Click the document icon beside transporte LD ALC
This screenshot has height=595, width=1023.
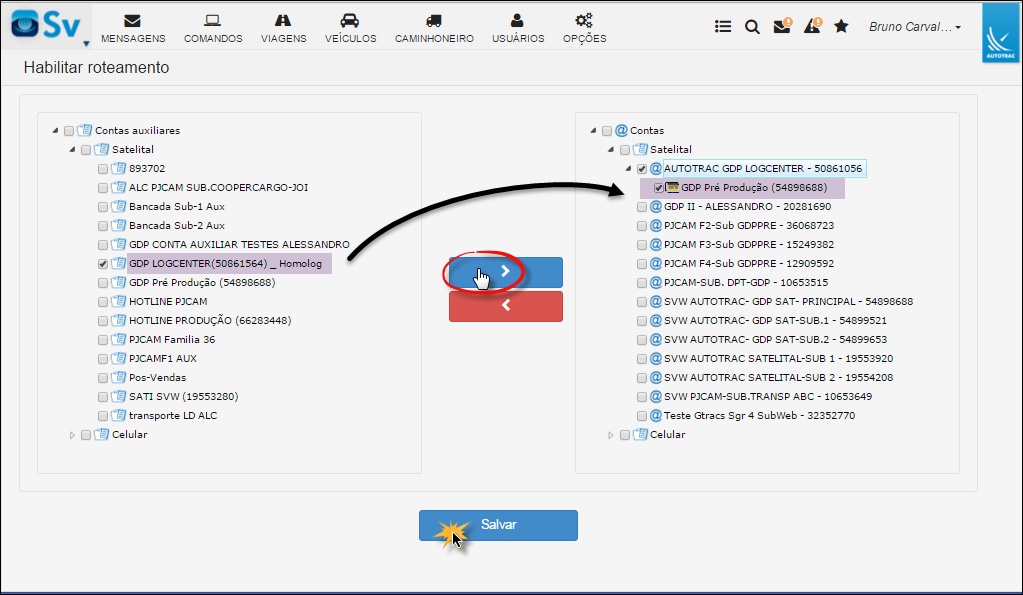pyautogui.click(x=118, y=415)
